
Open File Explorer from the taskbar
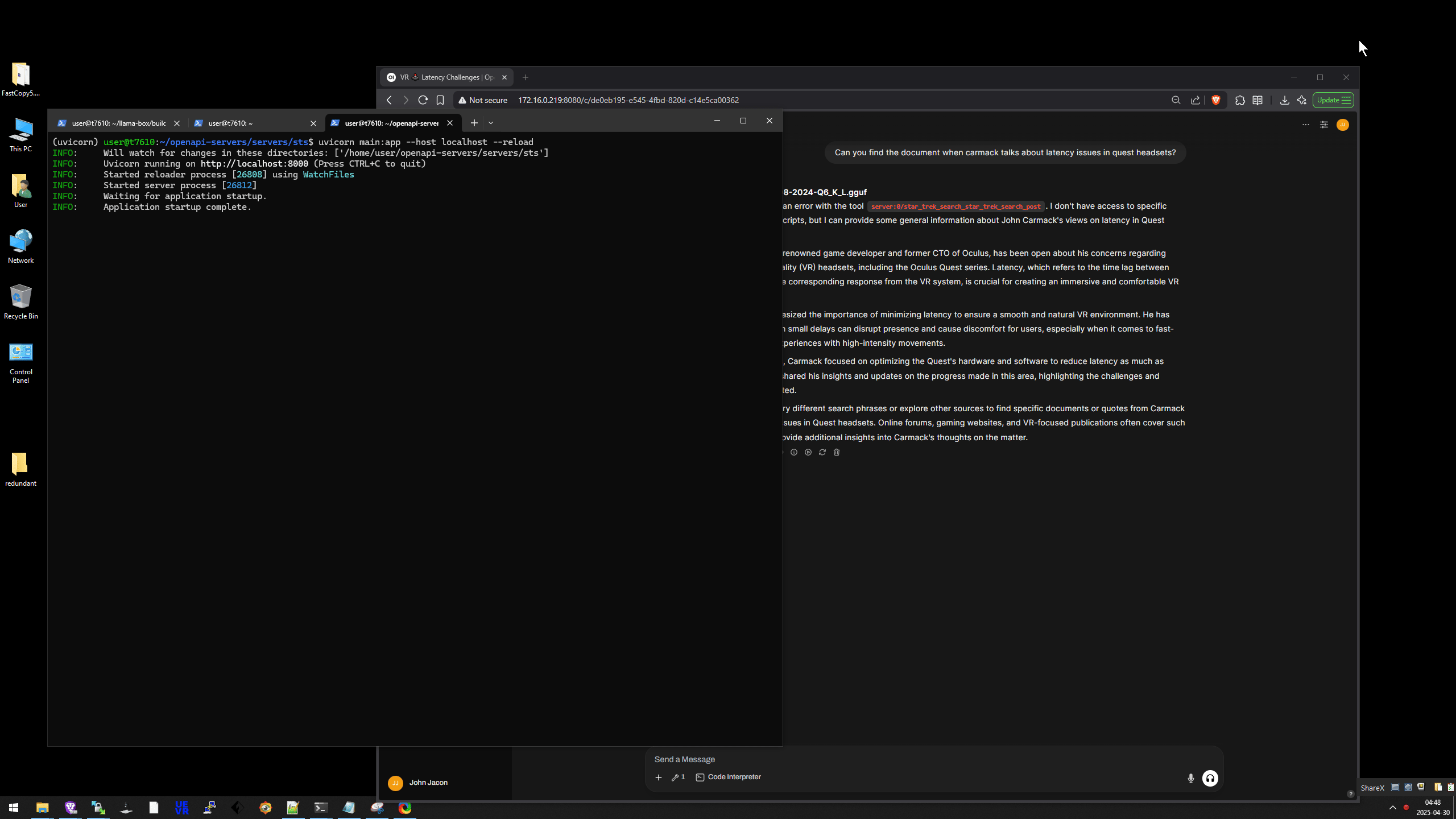(42, 808)
